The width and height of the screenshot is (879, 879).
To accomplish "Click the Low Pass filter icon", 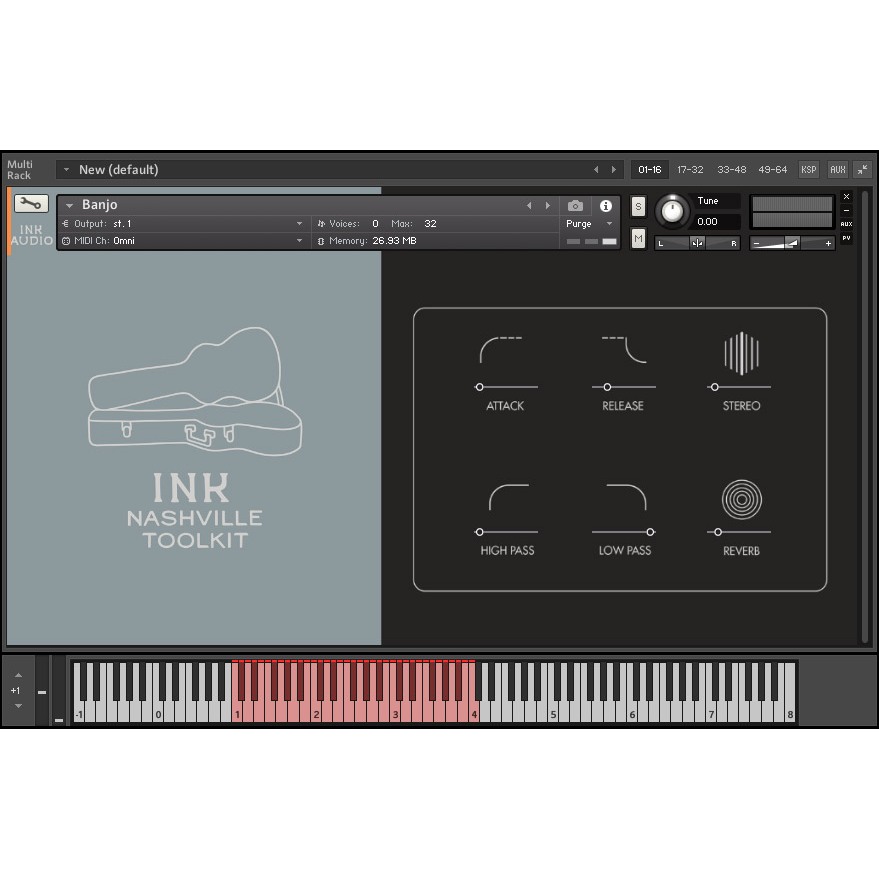I will point(626,497).
